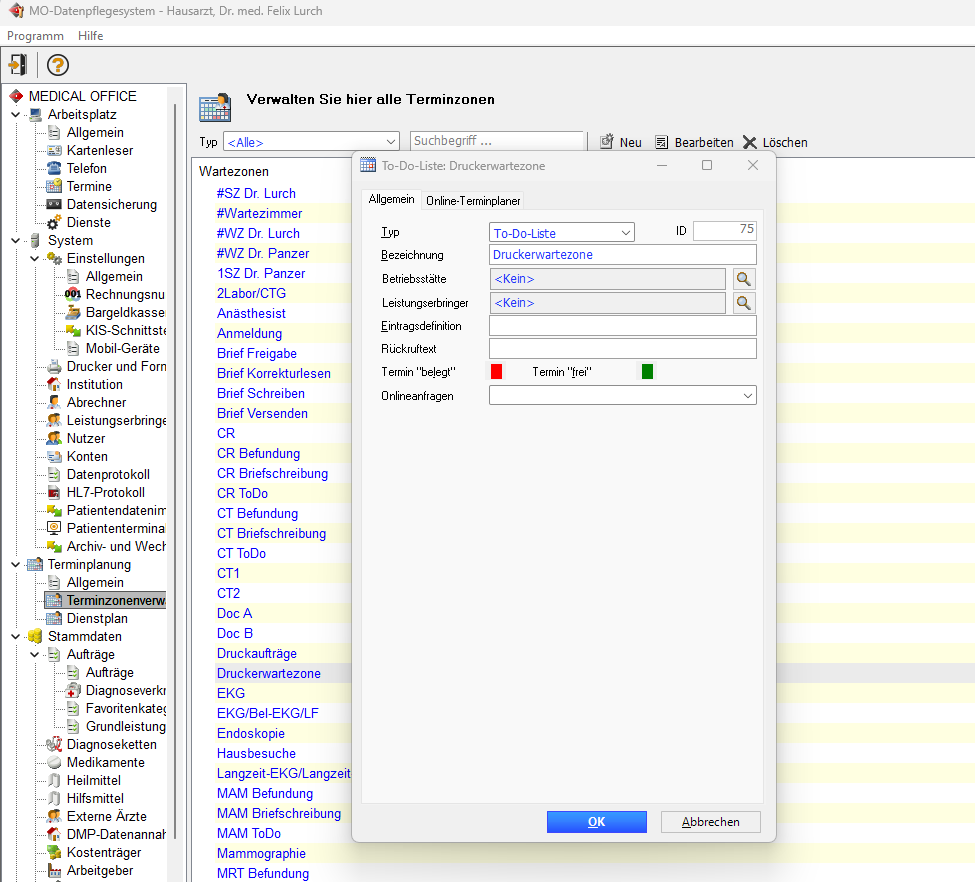Screen dimensions: 975x882
Task: Click the Abbrechen button
Action: [710, 821]
